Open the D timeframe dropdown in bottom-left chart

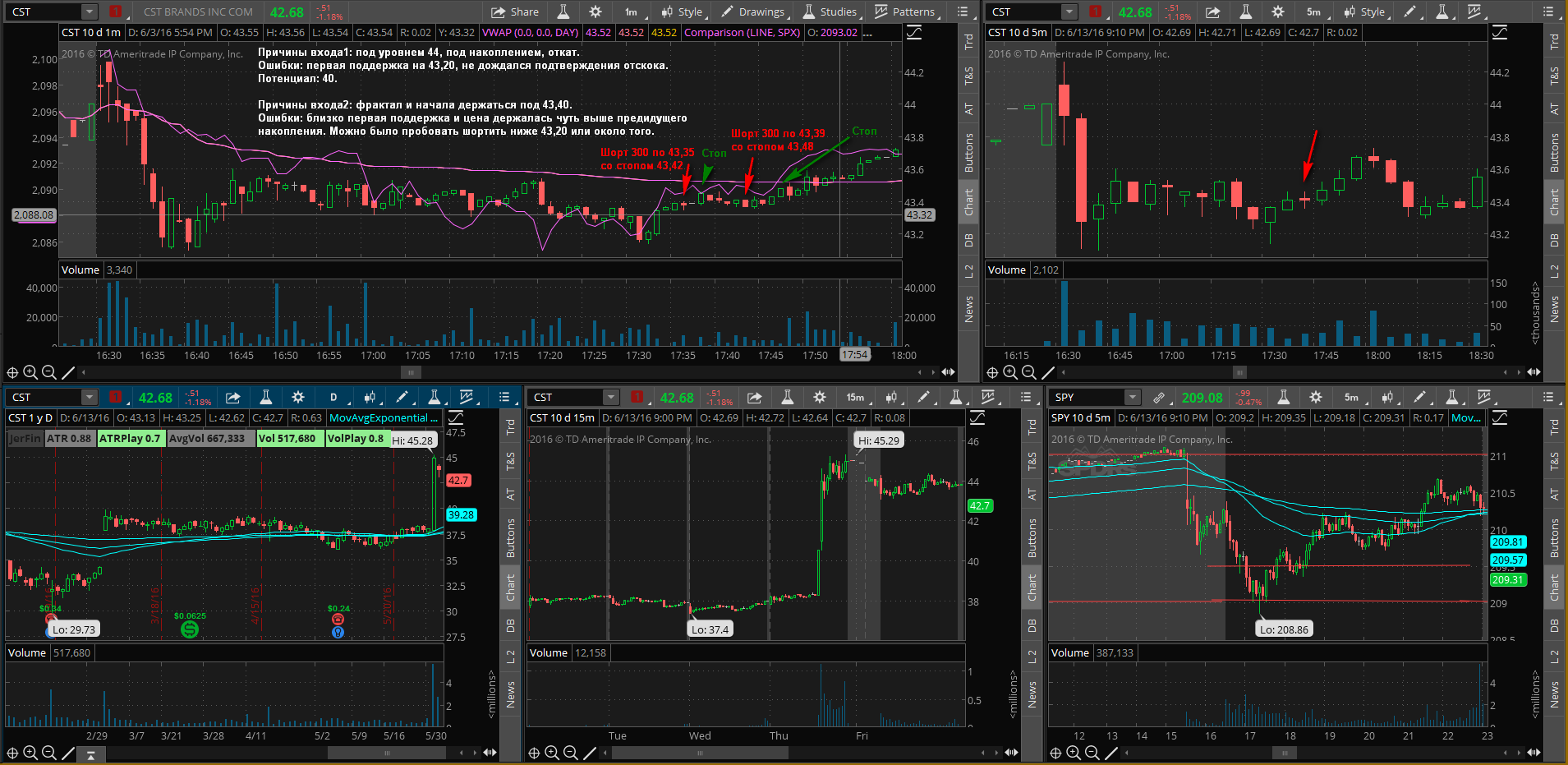[x=337, y=397]
